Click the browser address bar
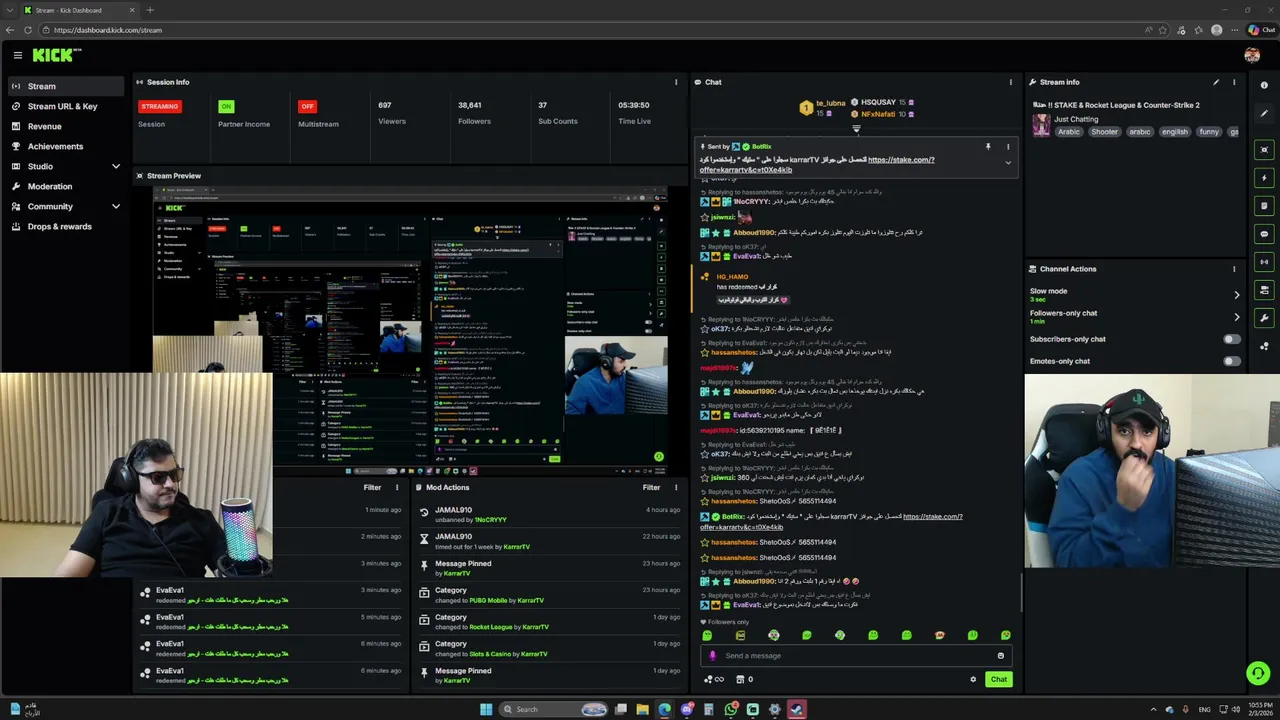The width and height of the screenshot is (1280, 720). (590, 30)
